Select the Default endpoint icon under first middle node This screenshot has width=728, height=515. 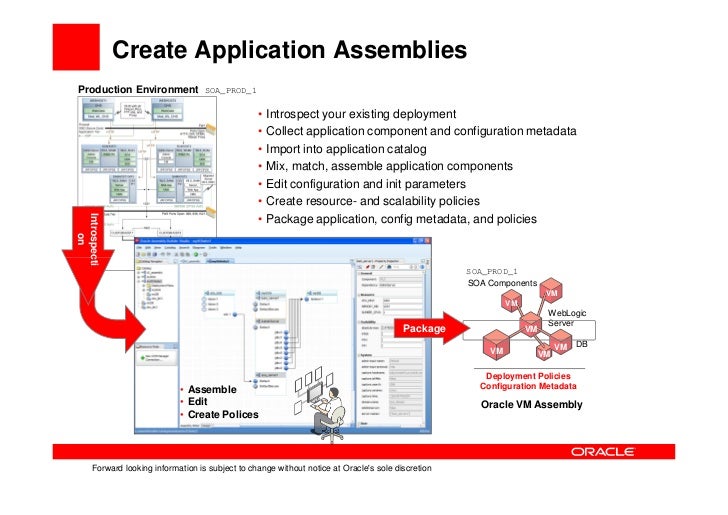pyautogui.click(x=255, y=304)
